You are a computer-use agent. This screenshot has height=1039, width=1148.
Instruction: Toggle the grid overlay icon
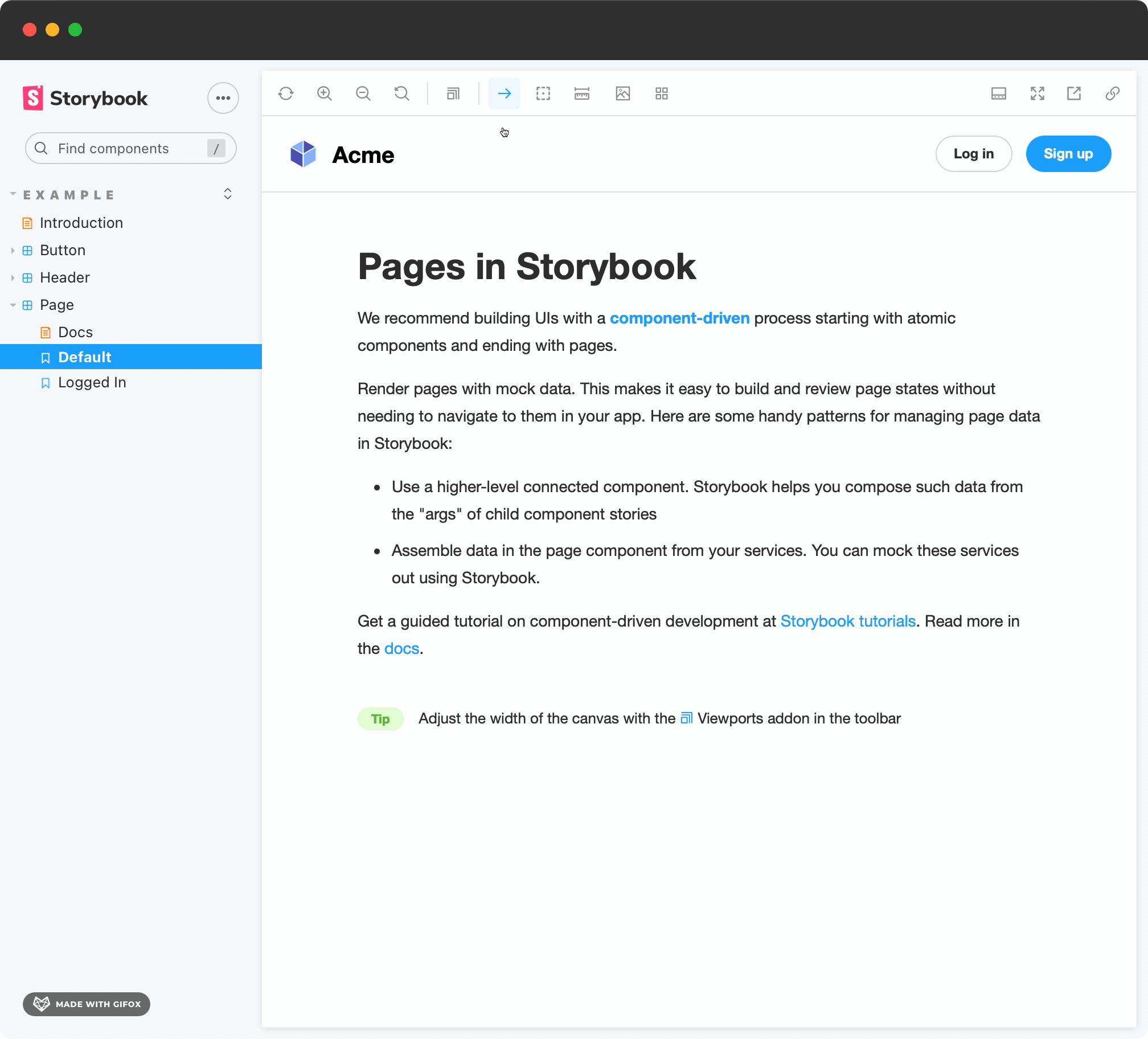pos(662,93)
